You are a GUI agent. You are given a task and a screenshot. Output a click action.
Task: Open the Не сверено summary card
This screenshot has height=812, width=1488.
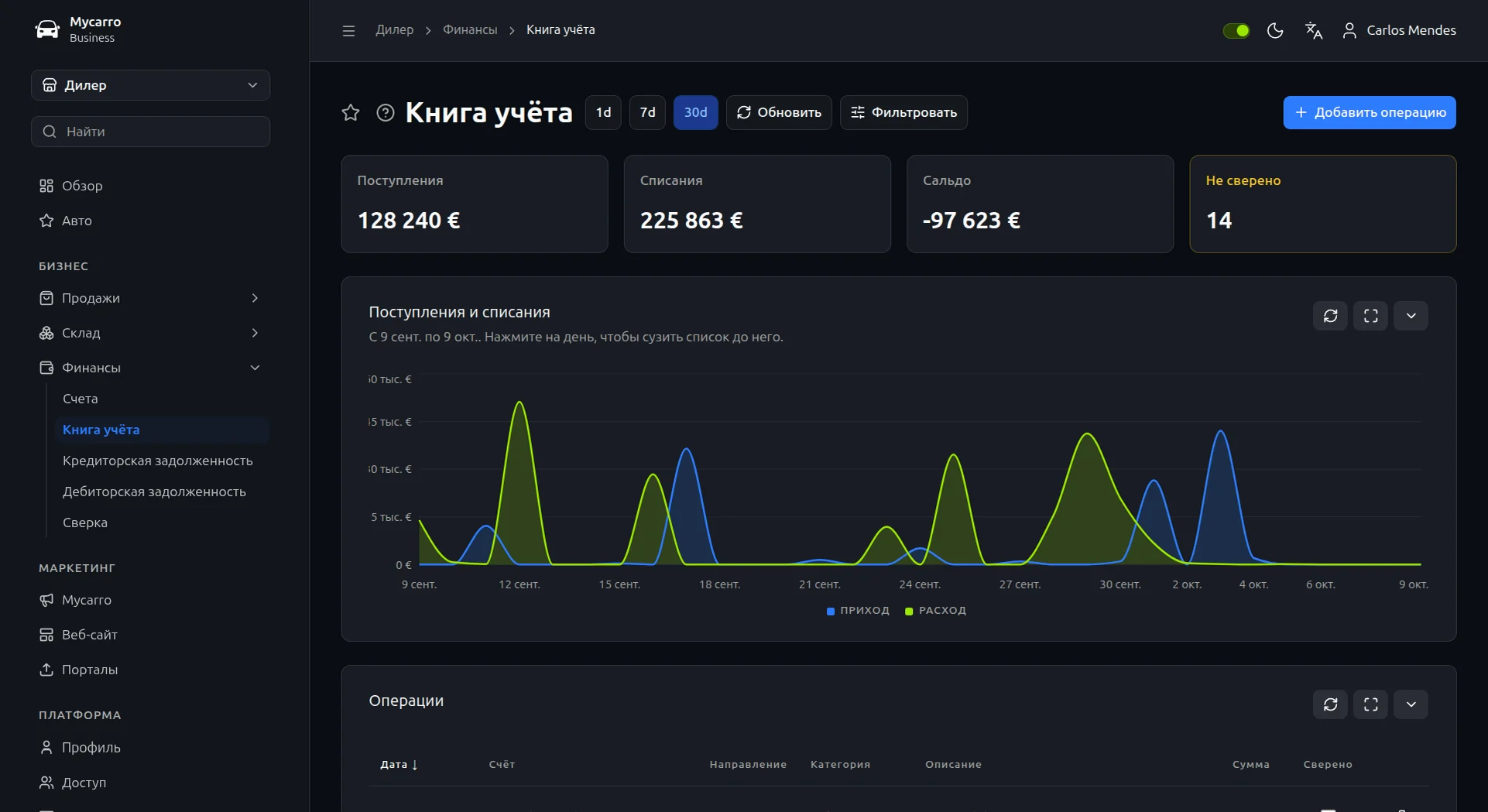[x=1322, y=204]
